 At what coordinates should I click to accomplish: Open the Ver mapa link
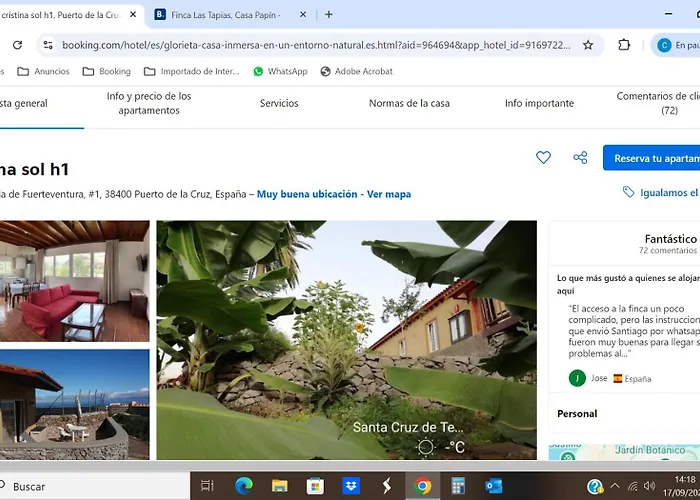[389, 194]
